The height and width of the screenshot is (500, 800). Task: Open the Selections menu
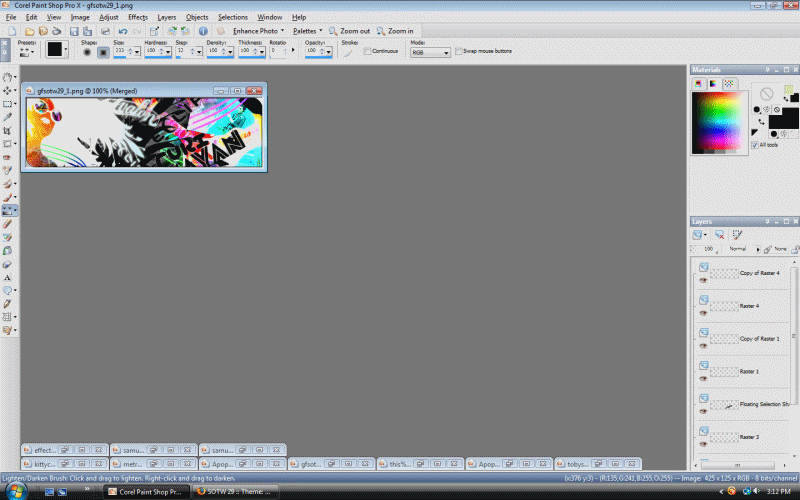pos(233,17)
